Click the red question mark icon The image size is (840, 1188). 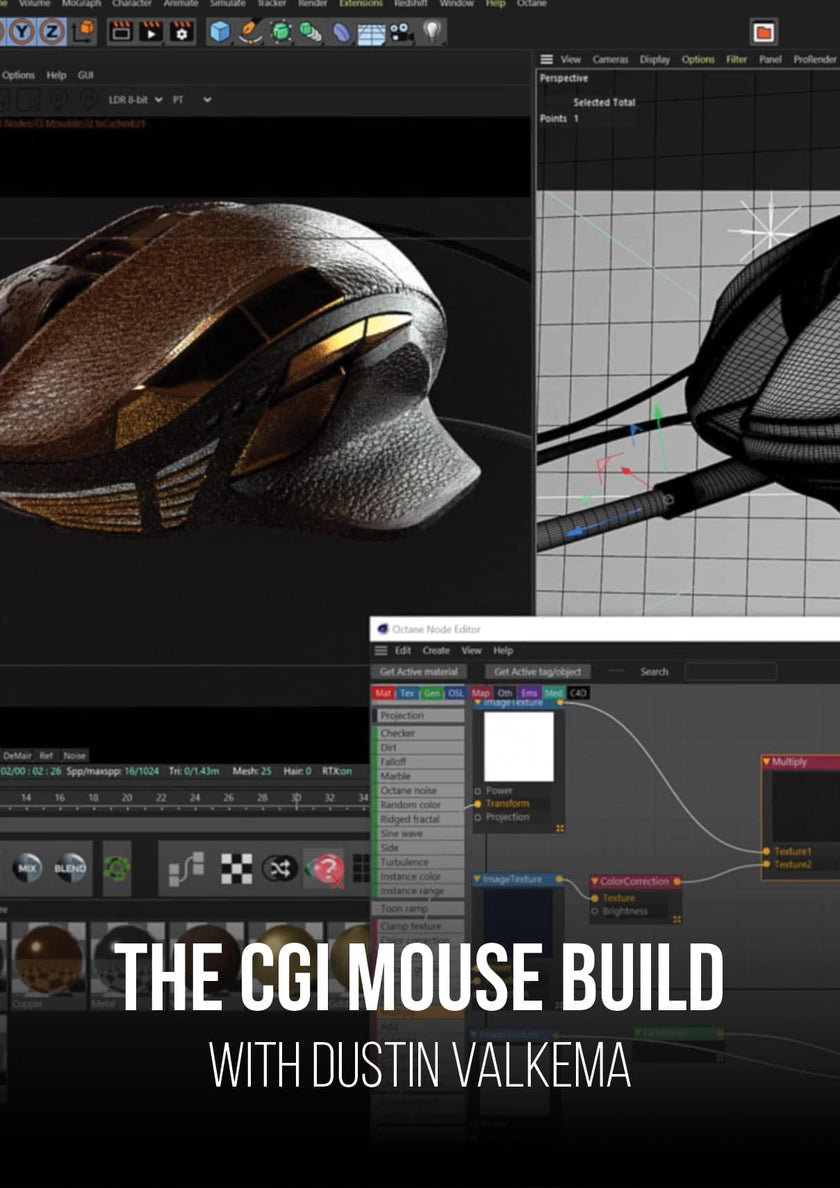click(x=325, y=868)
